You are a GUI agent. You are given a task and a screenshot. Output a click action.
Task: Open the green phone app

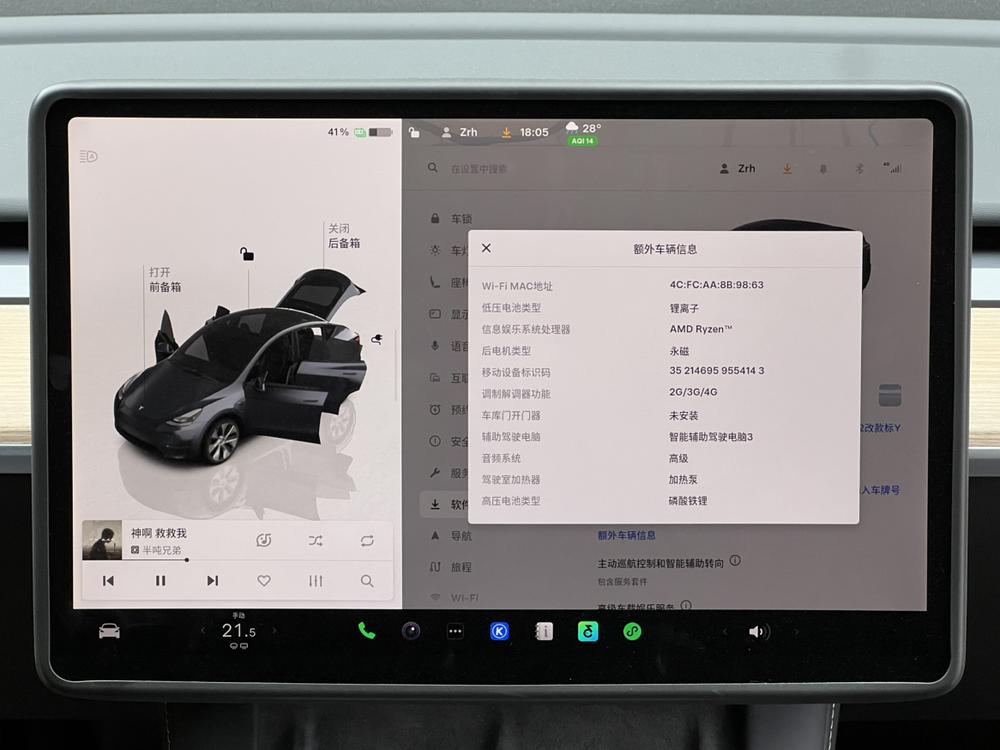pos(367,631)
